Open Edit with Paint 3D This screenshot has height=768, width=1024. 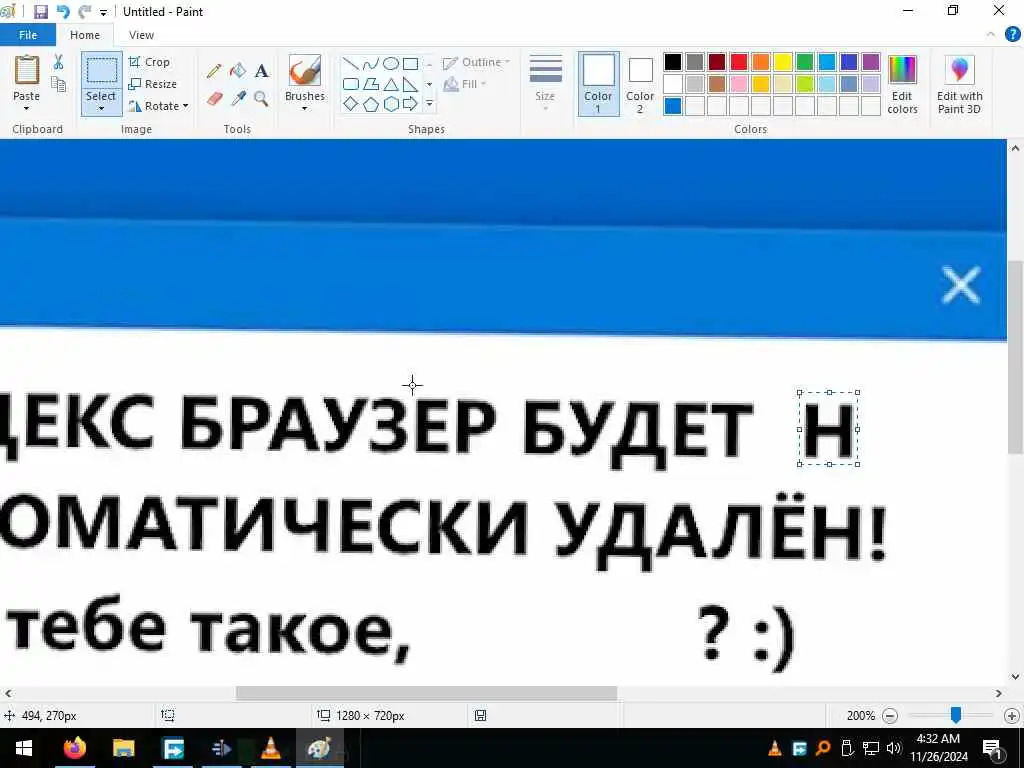(x=959, y=85)
